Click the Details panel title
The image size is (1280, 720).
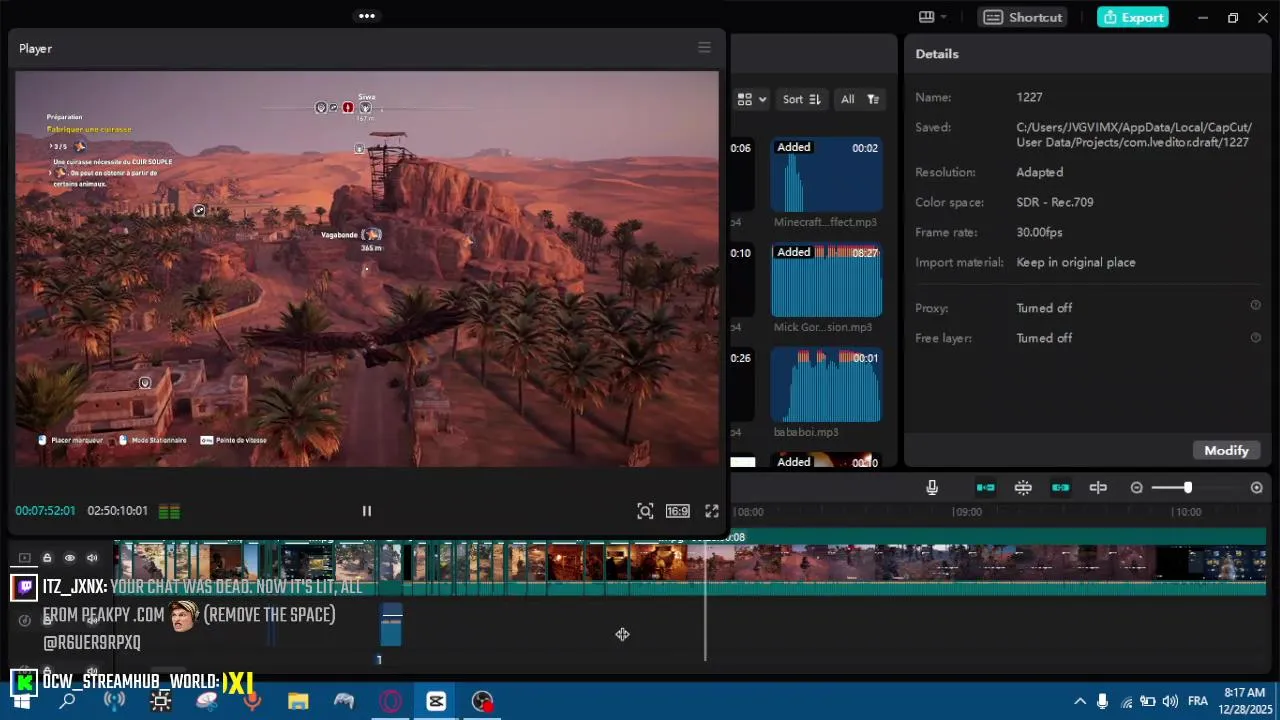(937, 54)
